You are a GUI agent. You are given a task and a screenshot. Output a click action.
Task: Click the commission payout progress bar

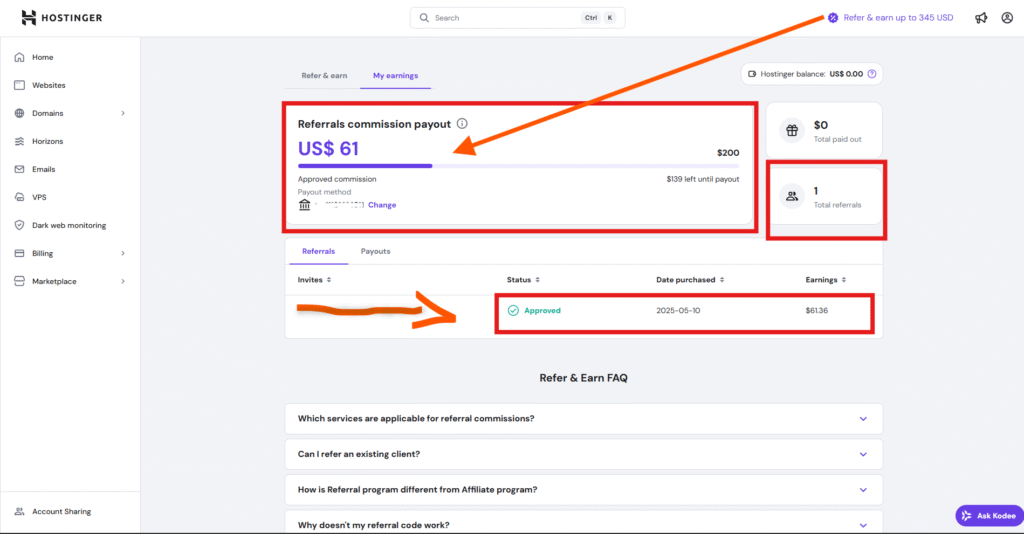tap(519, 166)
